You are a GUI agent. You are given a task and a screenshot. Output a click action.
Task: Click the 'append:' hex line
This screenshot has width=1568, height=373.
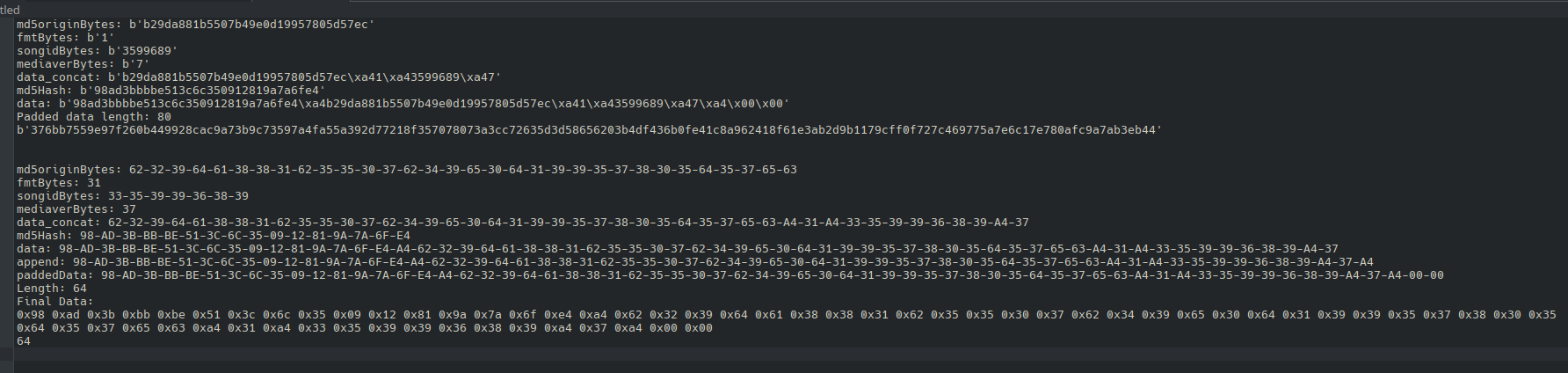(695, 262)
